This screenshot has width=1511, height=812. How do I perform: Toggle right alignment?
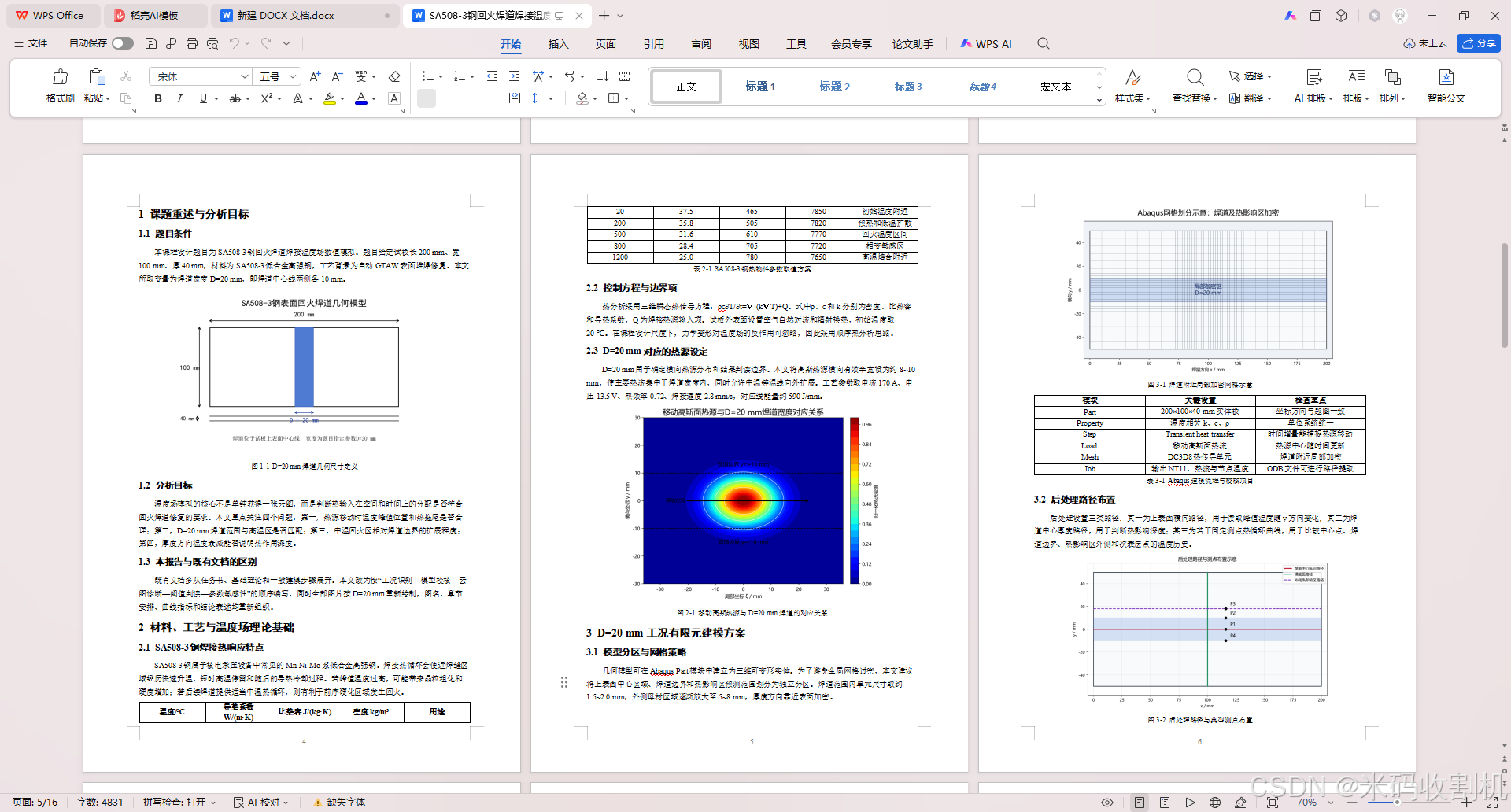coord(470,98)
